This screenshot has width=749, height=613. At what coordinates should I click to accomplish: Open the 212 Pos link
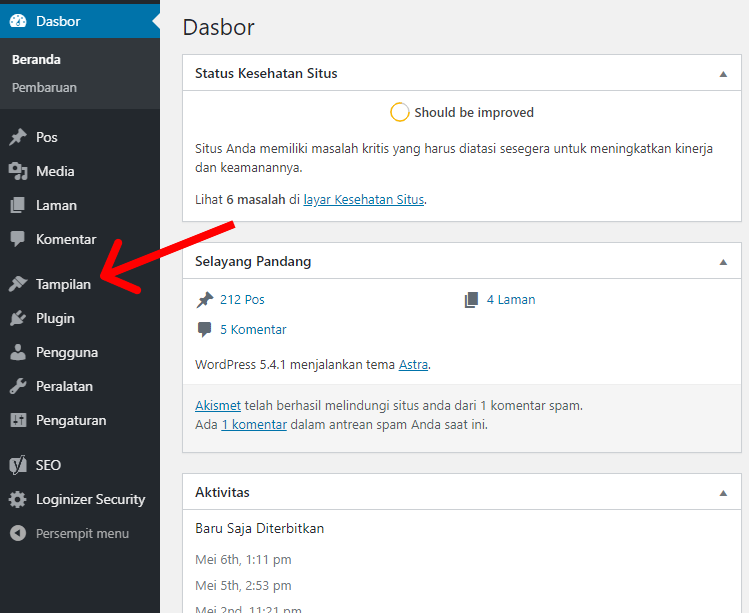coord(242,300)
